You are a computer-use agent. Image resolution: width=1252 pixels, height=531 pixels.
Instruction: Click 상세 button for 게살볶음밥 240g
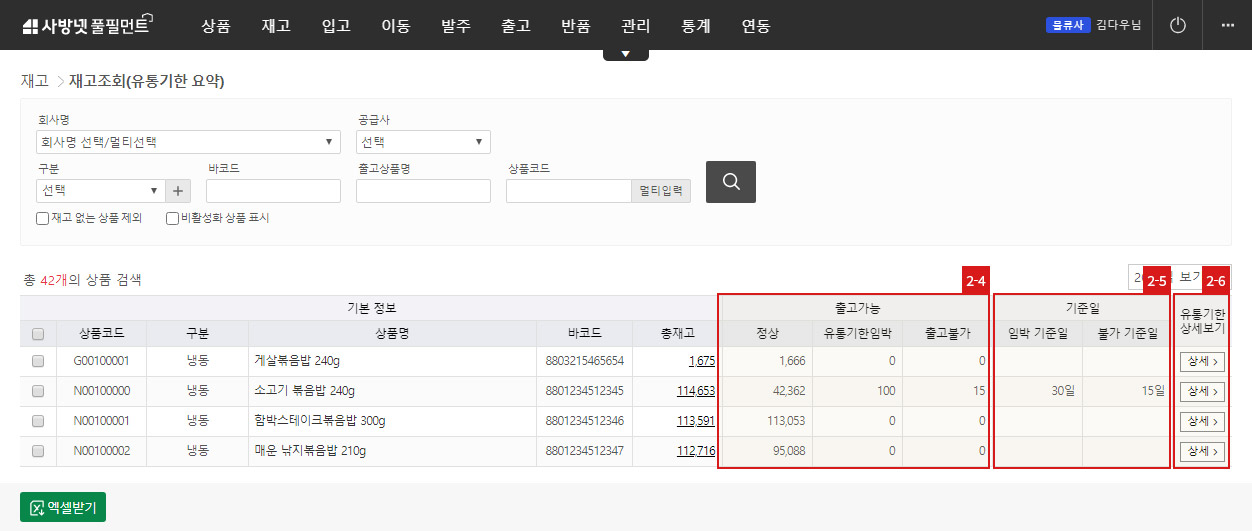pos(1202,362)
